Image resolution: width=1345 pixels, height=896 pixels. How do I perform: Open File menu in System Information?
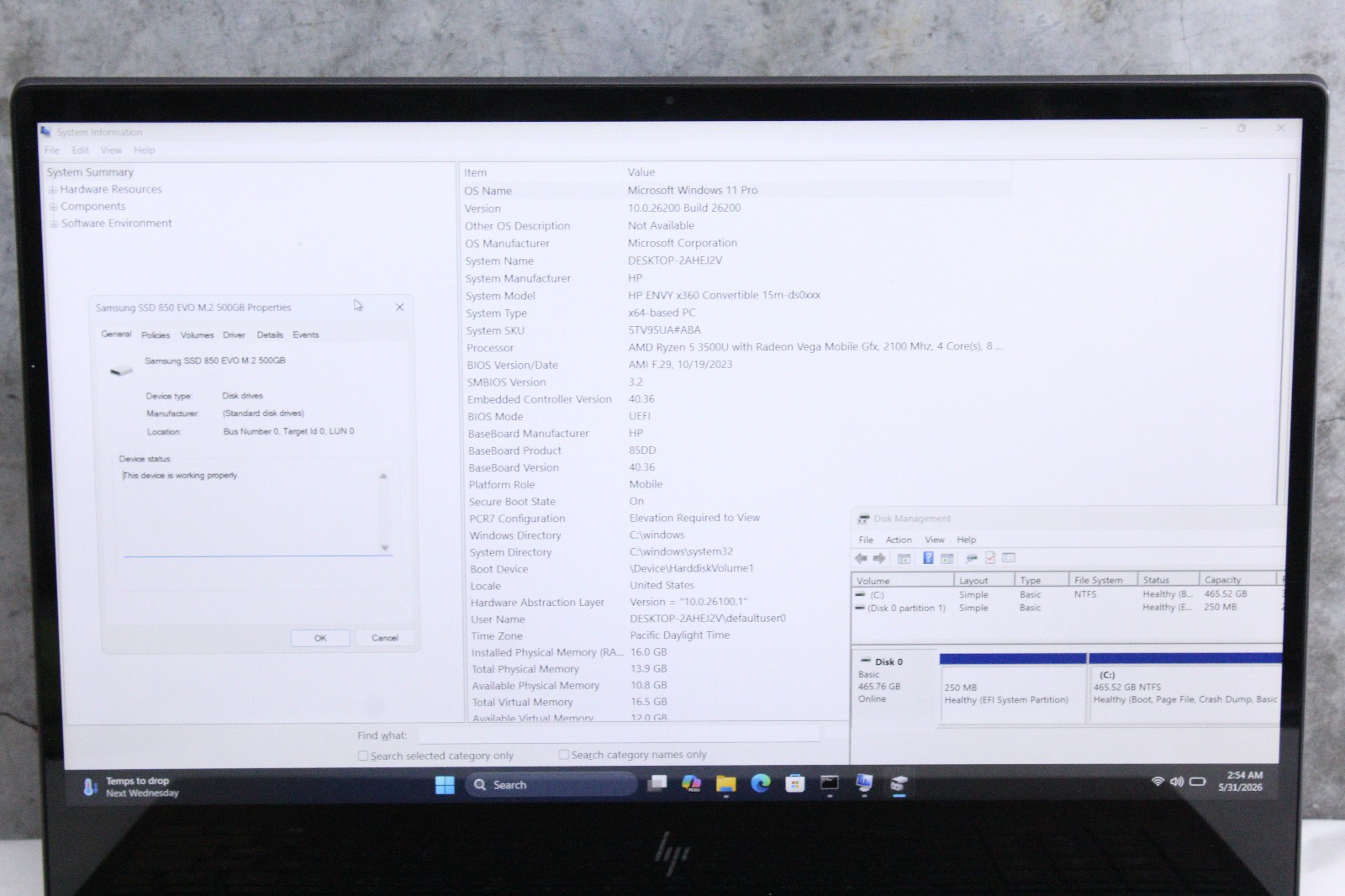point(52,150)
